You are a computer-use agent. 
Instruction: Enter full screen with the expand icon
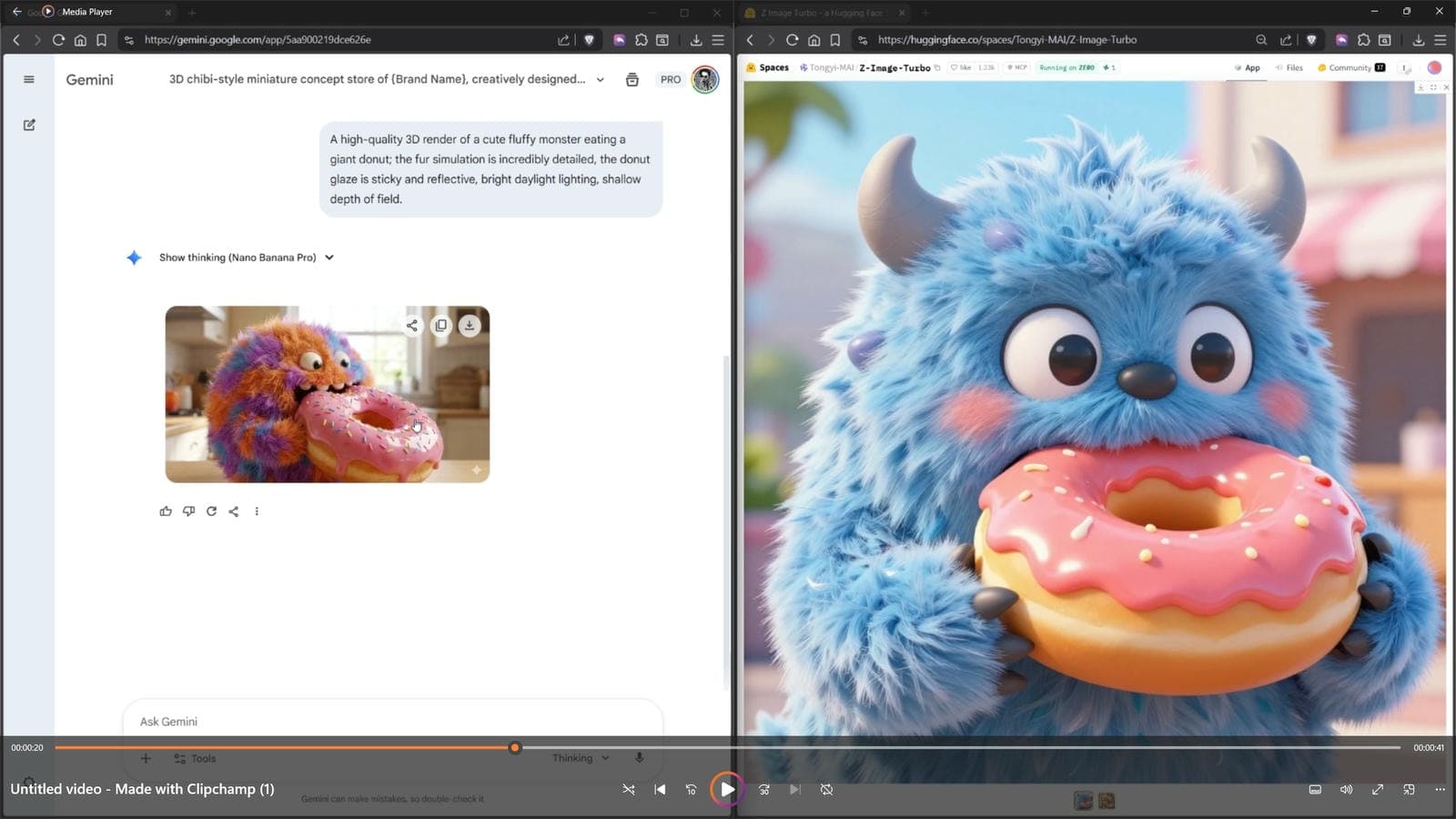(1378, 789)
